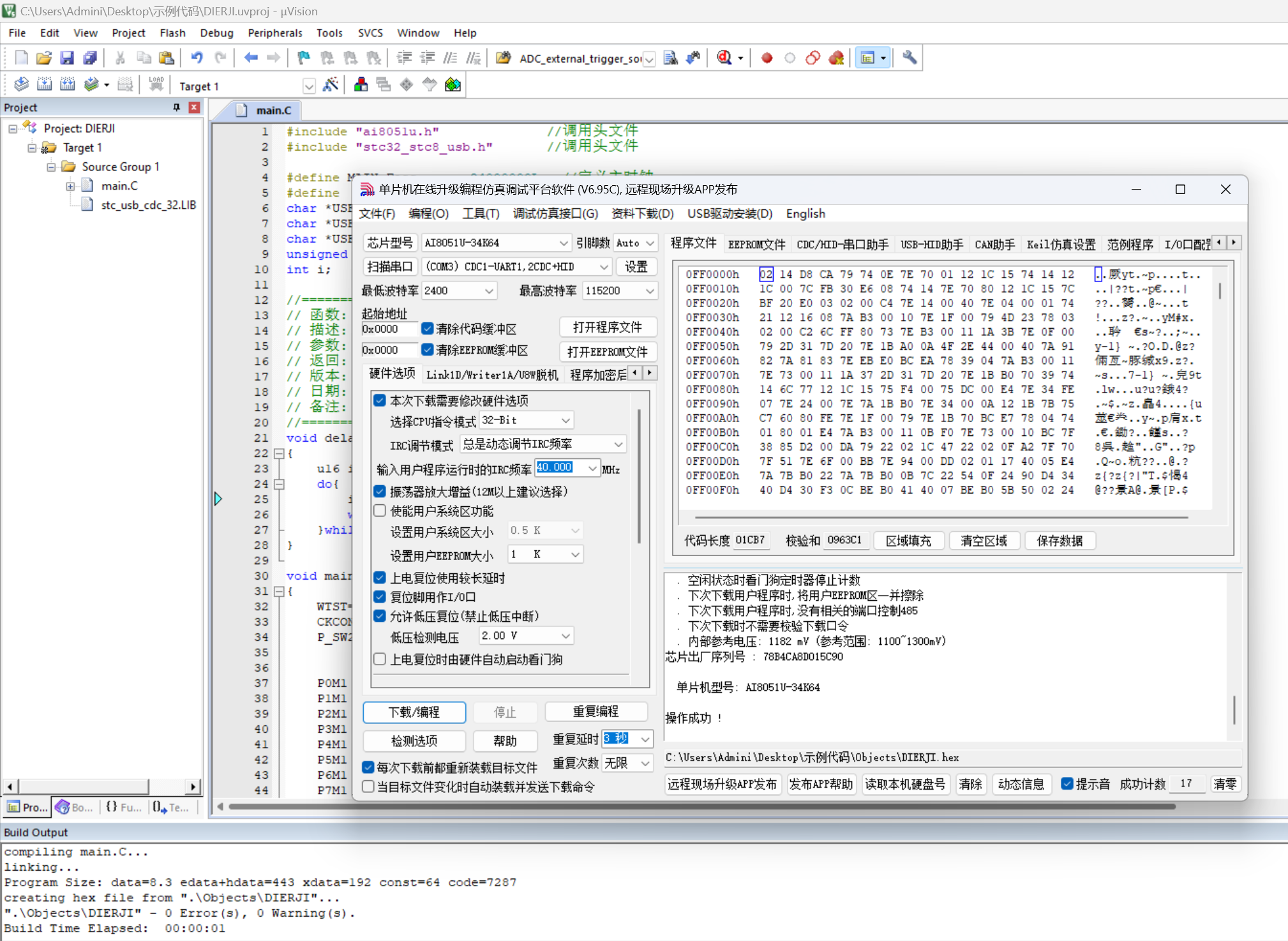1288x941 pixels.
Task: Click the Open file folder icon
Action: point(44,58)
